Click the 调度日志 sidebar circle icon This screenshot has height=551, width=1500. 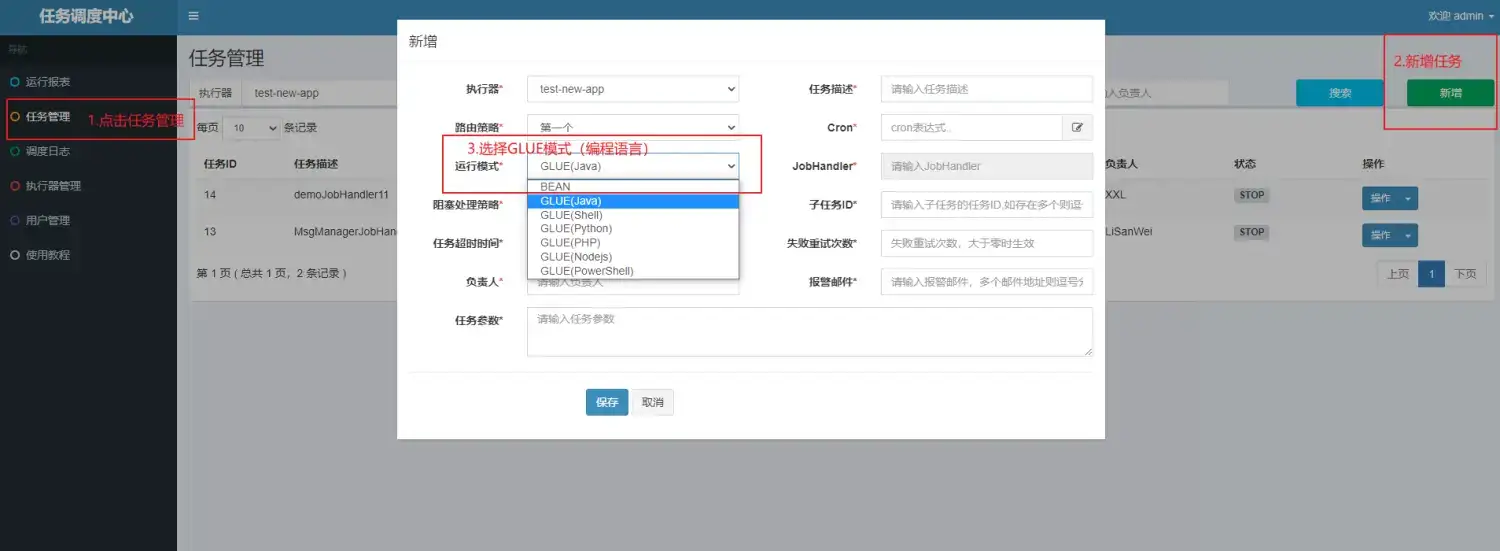(14, 151)
